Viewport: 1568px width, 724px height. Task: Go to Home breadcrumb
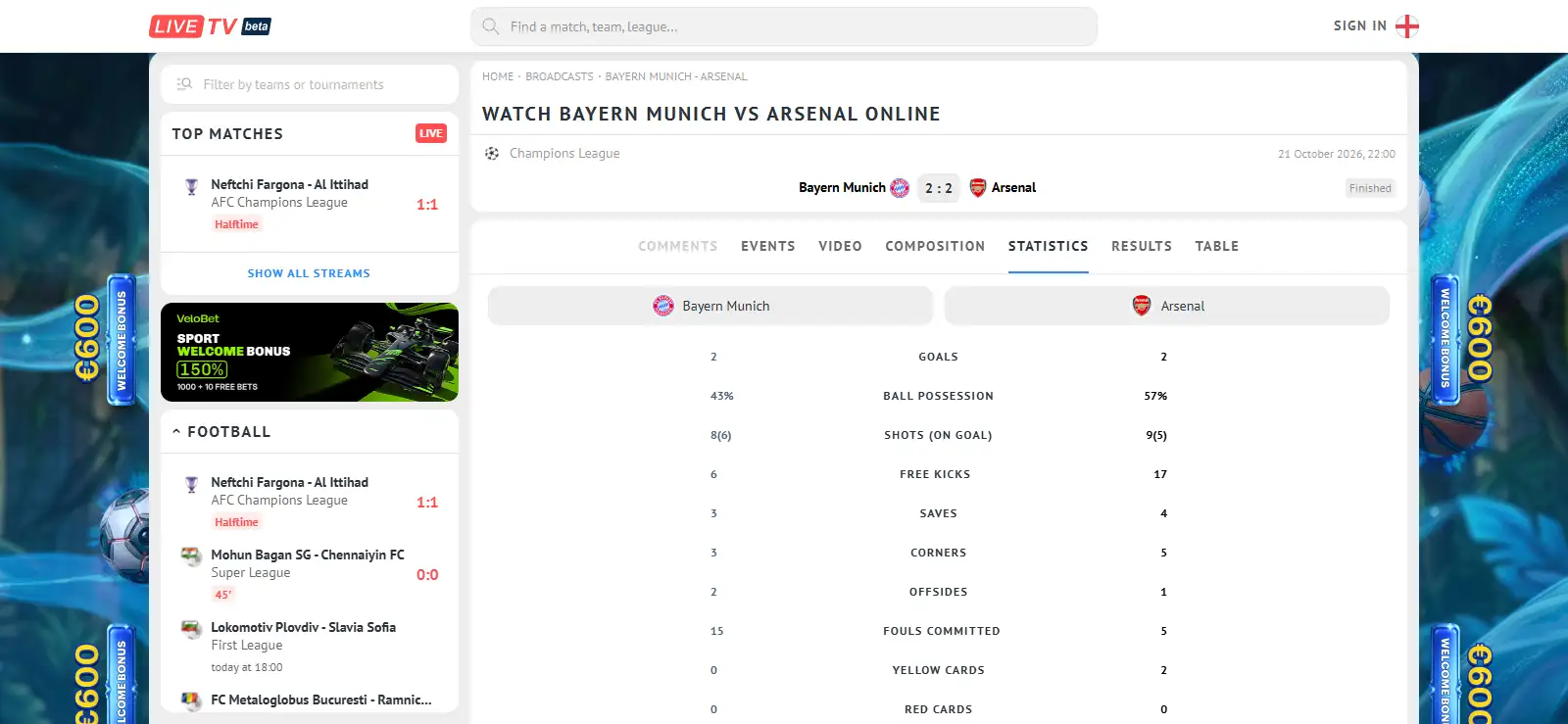tap(498, 76)
